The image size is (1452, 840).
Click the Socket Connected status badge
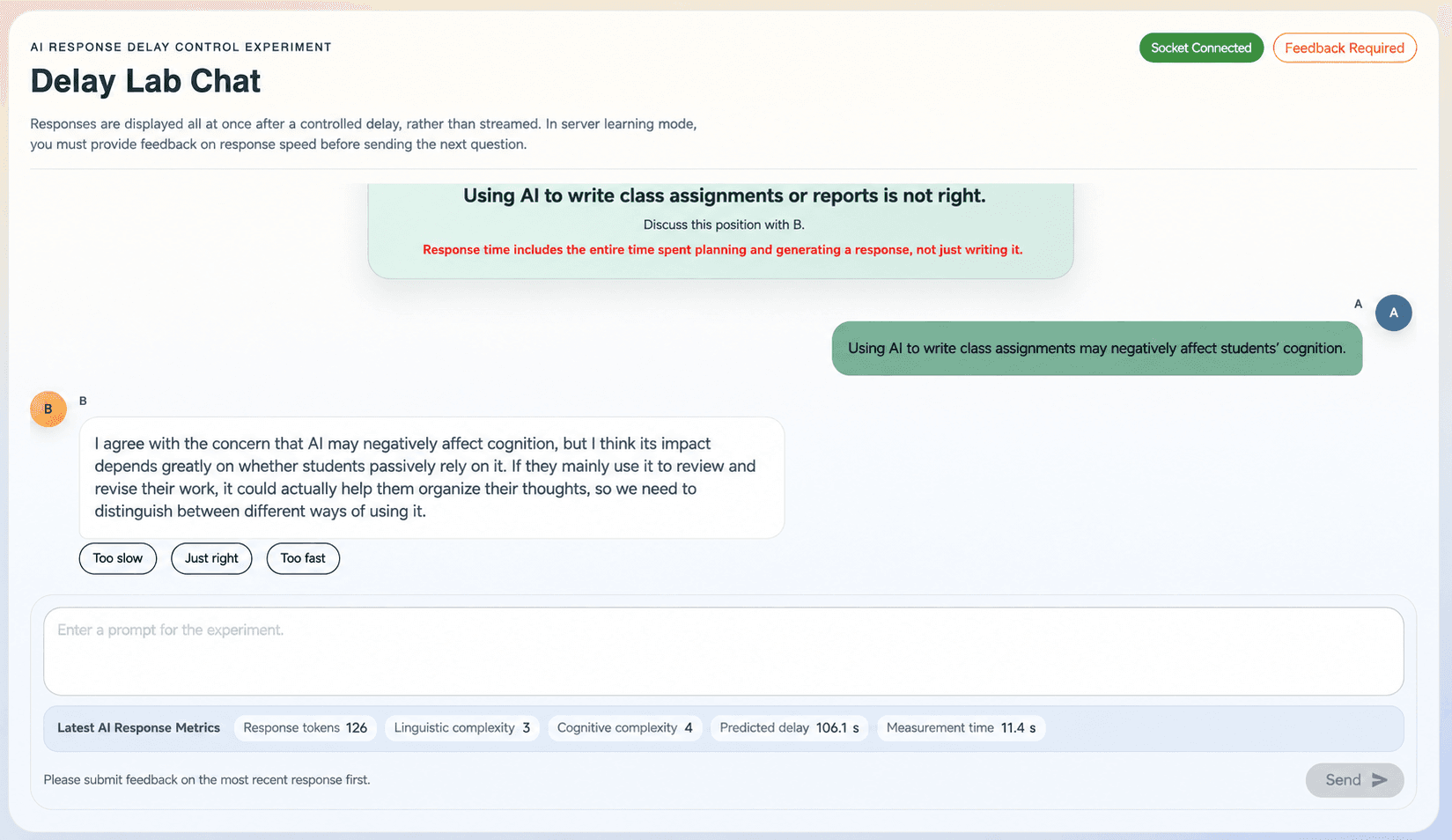1201,48
